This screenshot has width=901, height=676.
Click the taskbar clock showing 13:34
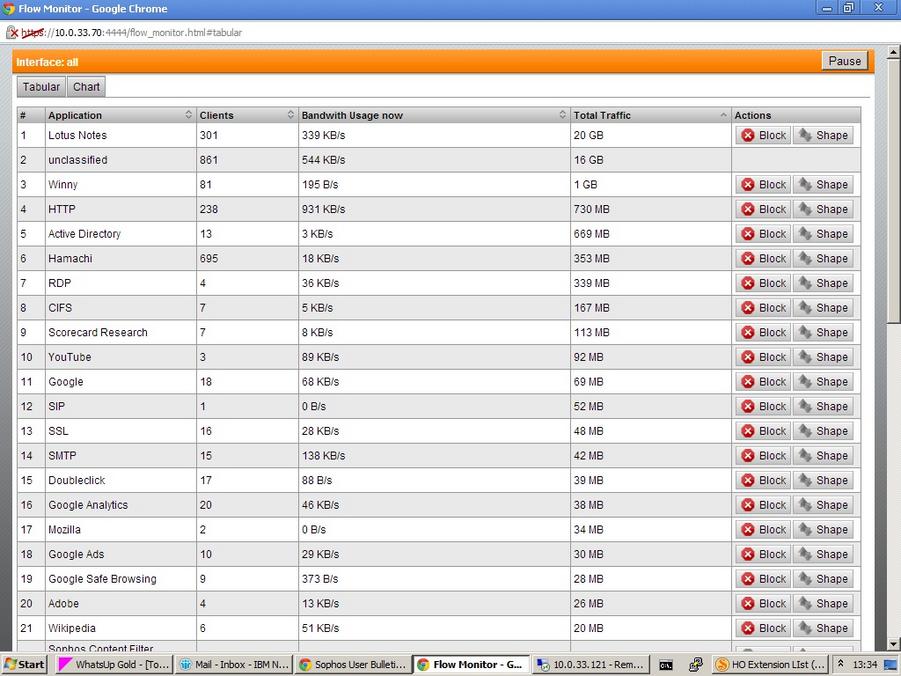click(865, 665)
